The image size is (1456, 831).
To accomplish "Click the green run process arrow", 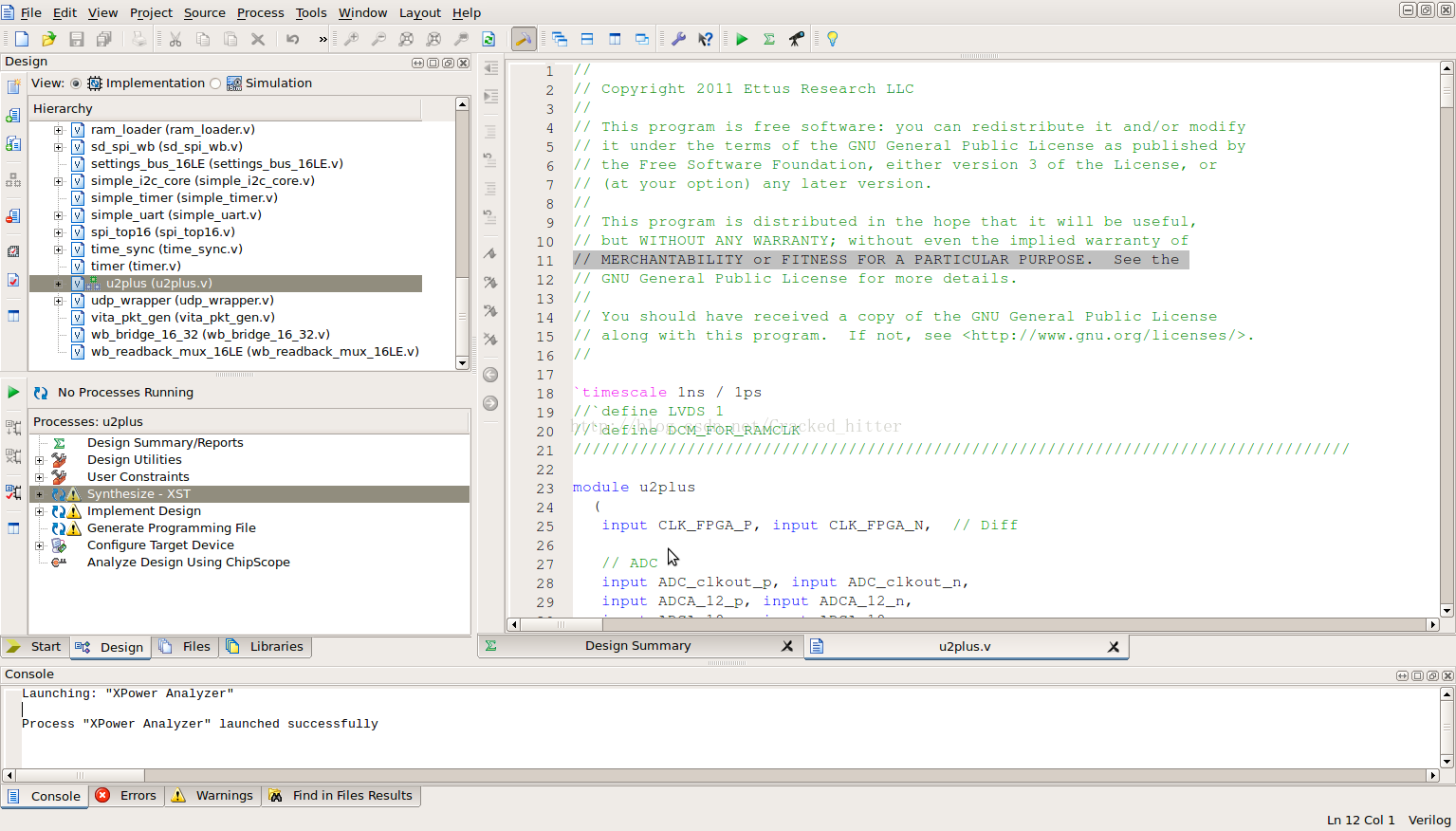I will point(13,392).
